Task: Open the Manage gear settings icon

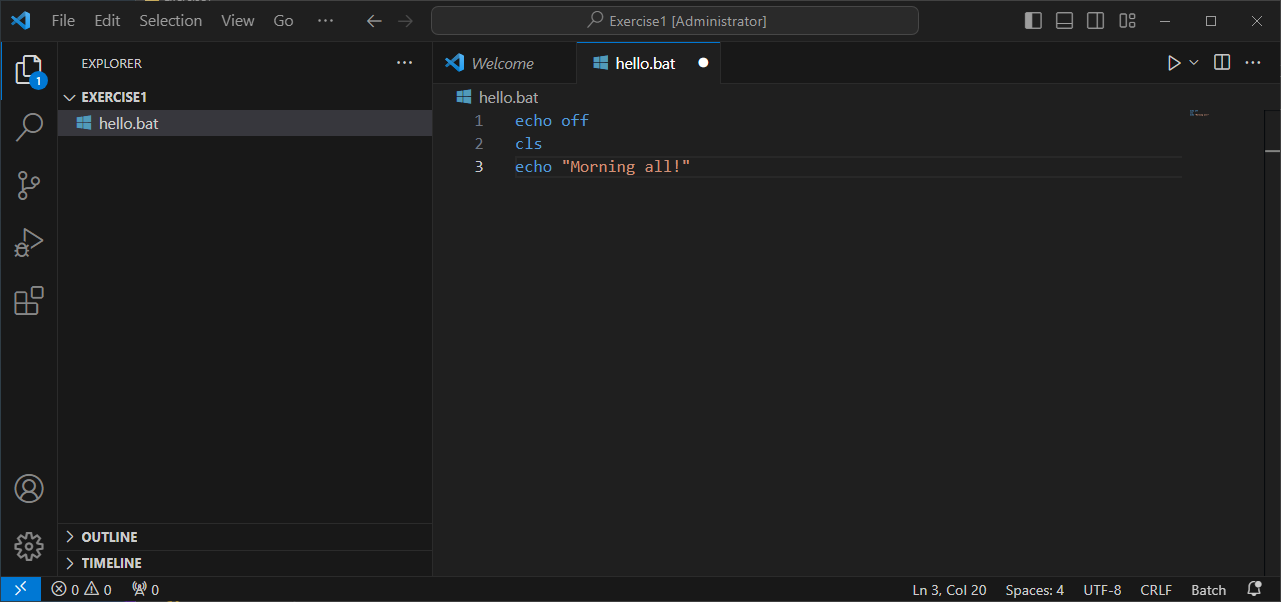Action: click(x=29, y=546)
